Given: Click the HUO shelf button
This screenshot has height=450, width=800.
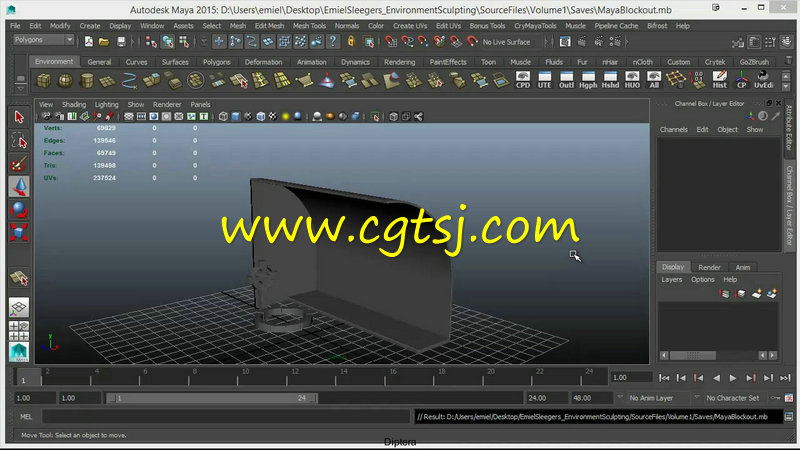Looking at the screenshot, I should click(632, 80).
